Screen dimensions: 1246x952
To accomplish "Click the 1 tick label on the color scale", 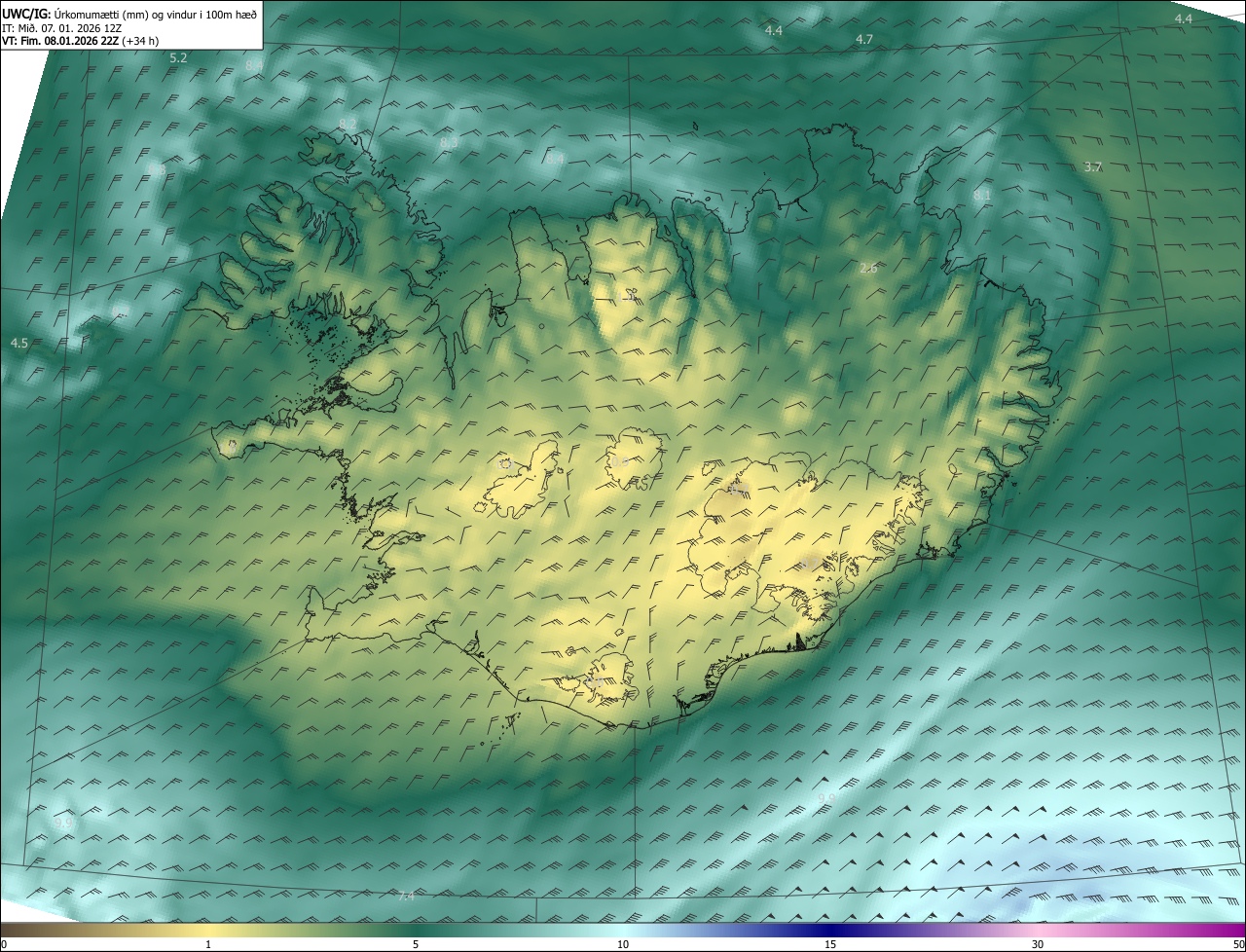I will [x=208, y=945].
